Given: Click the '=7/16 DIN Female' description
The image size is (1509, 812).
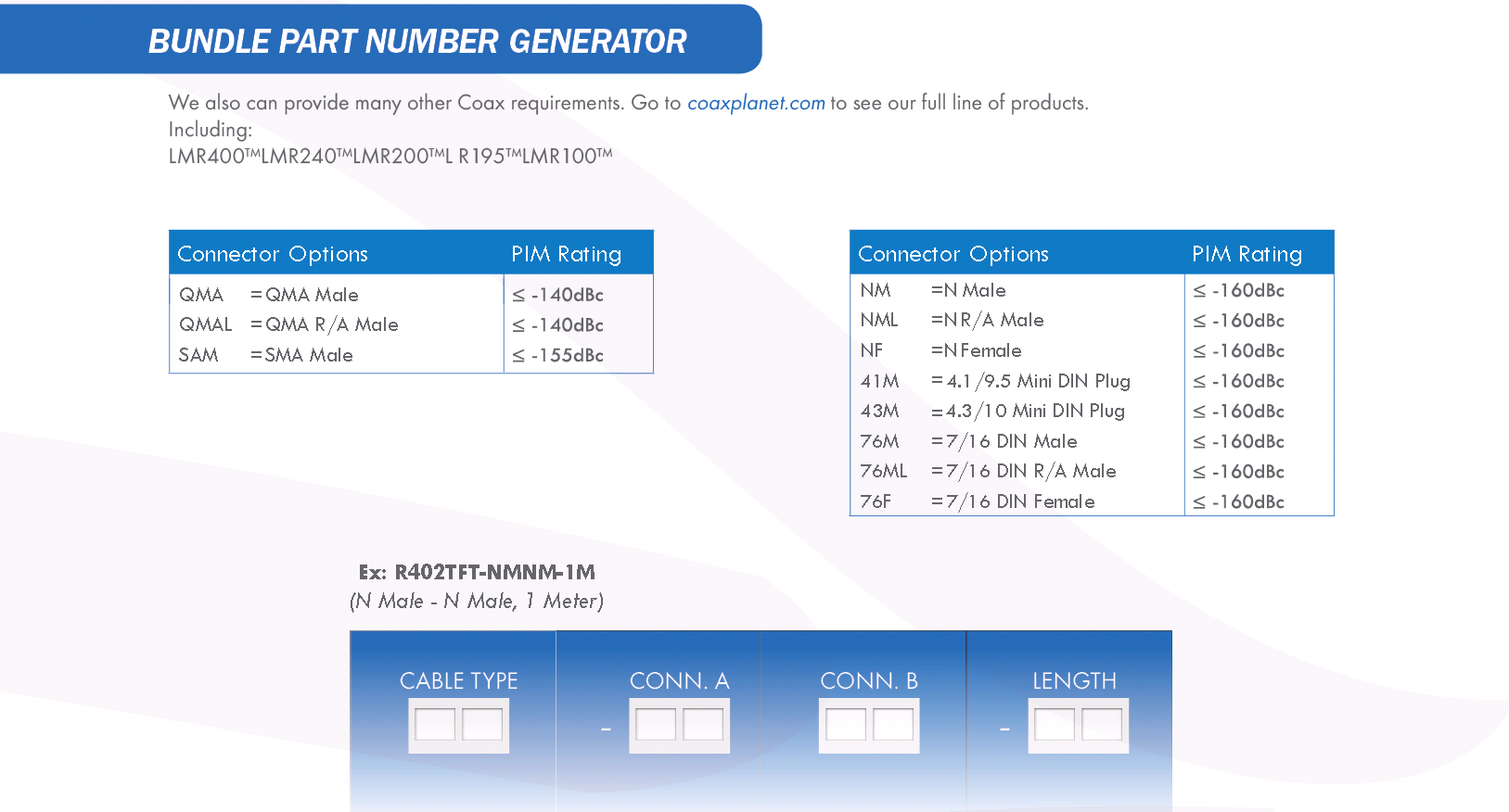Looking at the screenshot, I should point(1014,501).
